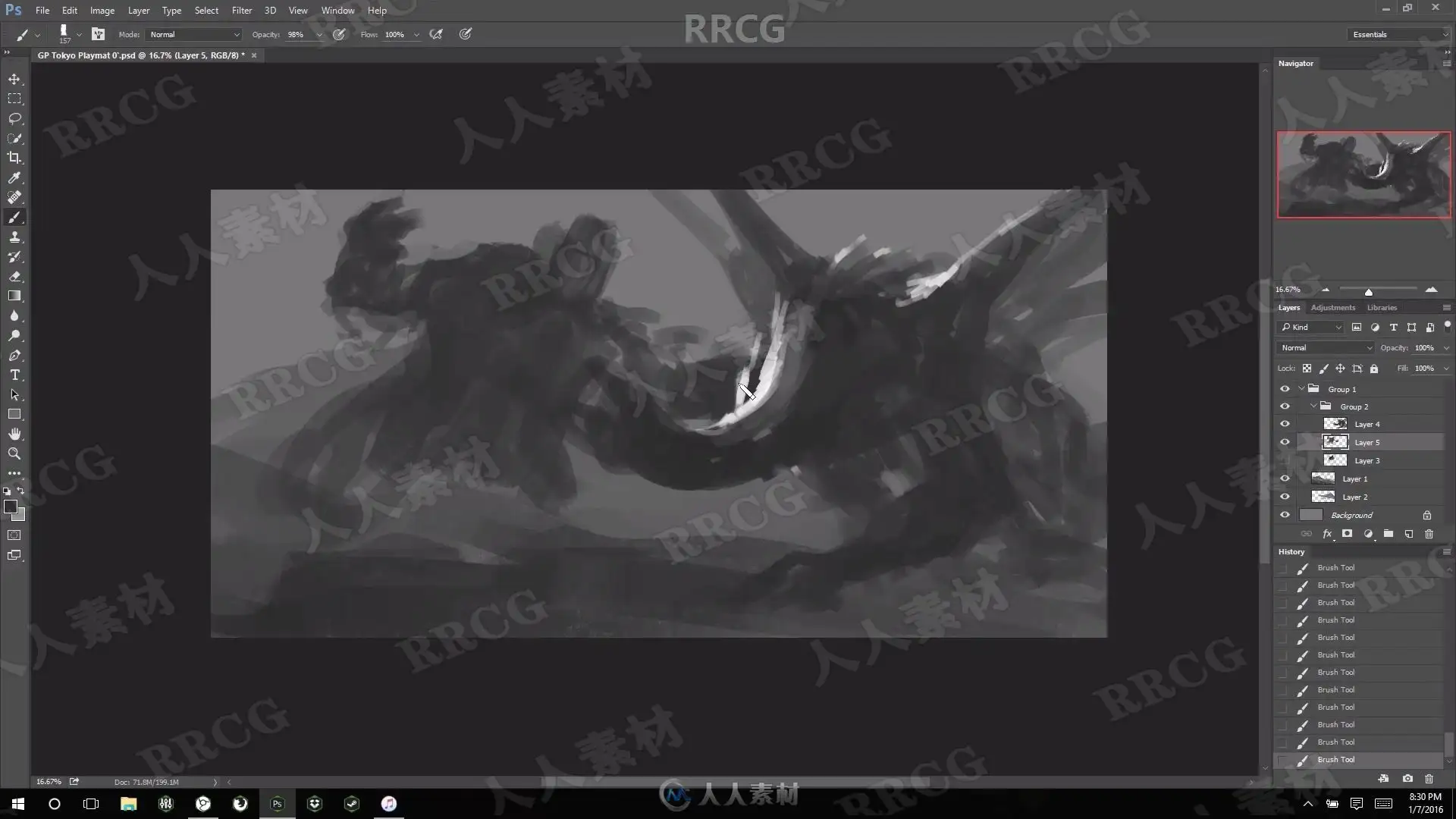Hide Layer 4 visibility eye
1456x819 pixels.
(x=1285, y=424)
